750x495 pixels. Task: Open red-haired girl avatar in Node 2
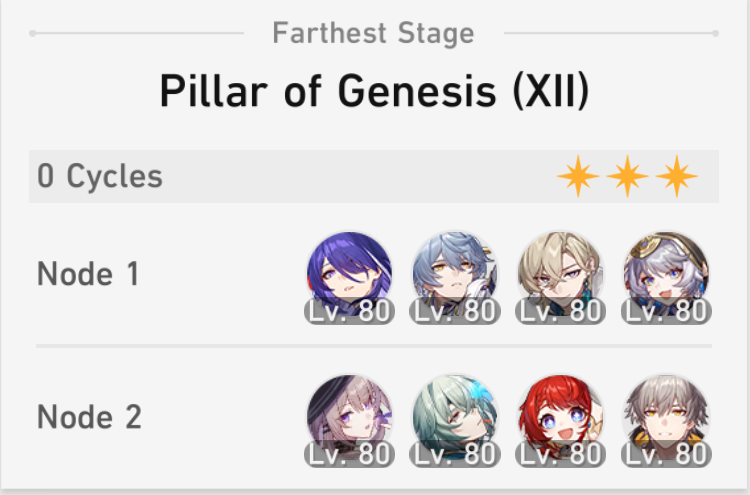pyautogui.click(x=561, y=417)
